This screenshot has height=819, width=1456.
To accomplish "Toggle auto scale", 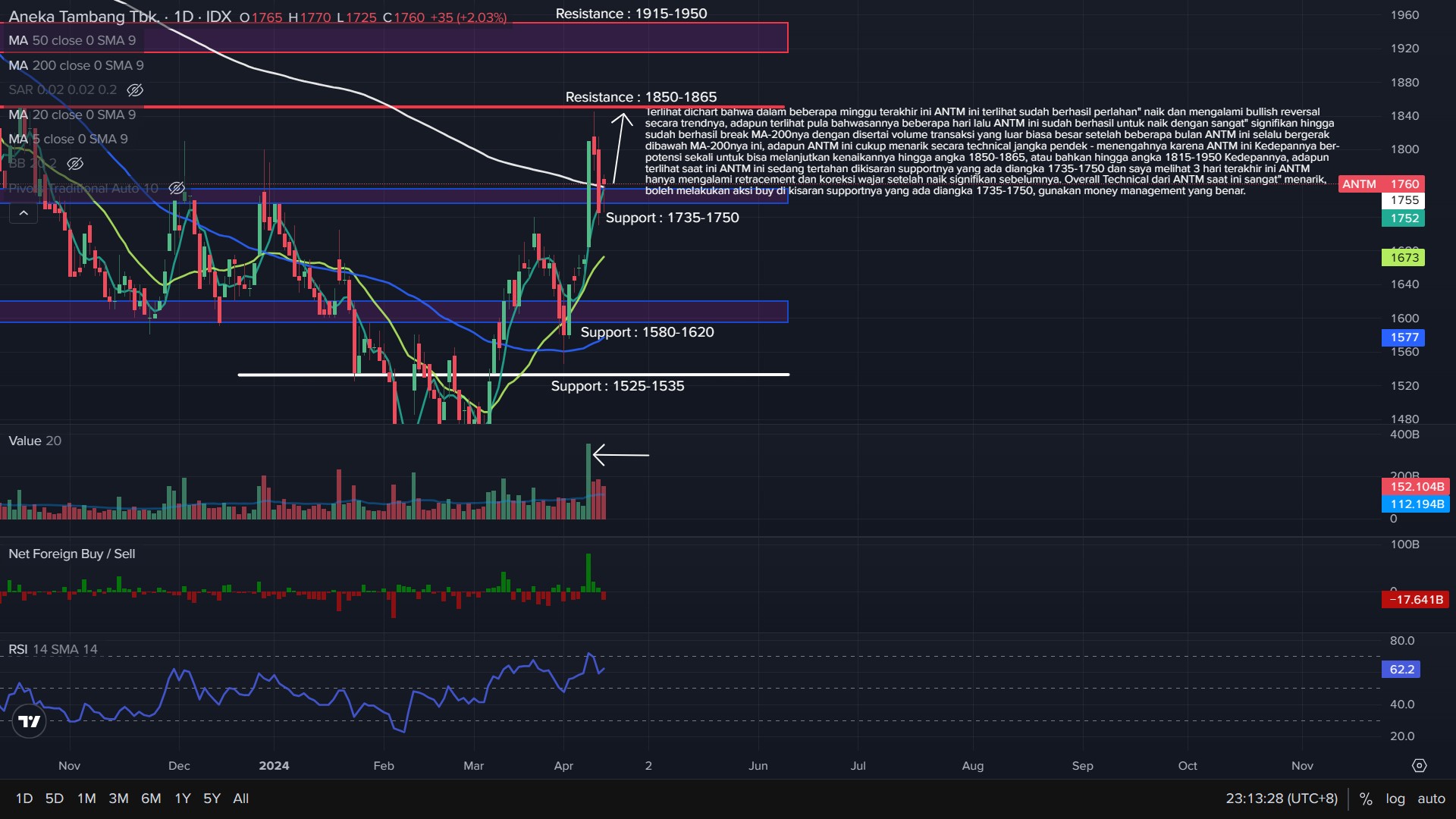I will pos(1431,799).
